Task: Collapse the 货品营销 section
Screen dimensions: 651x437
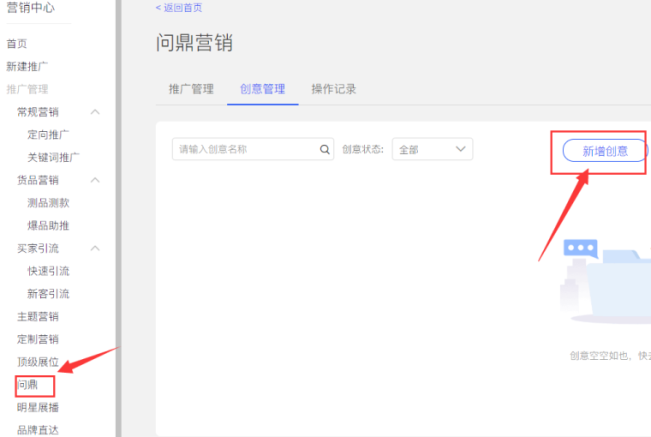Action: (95, 180)
